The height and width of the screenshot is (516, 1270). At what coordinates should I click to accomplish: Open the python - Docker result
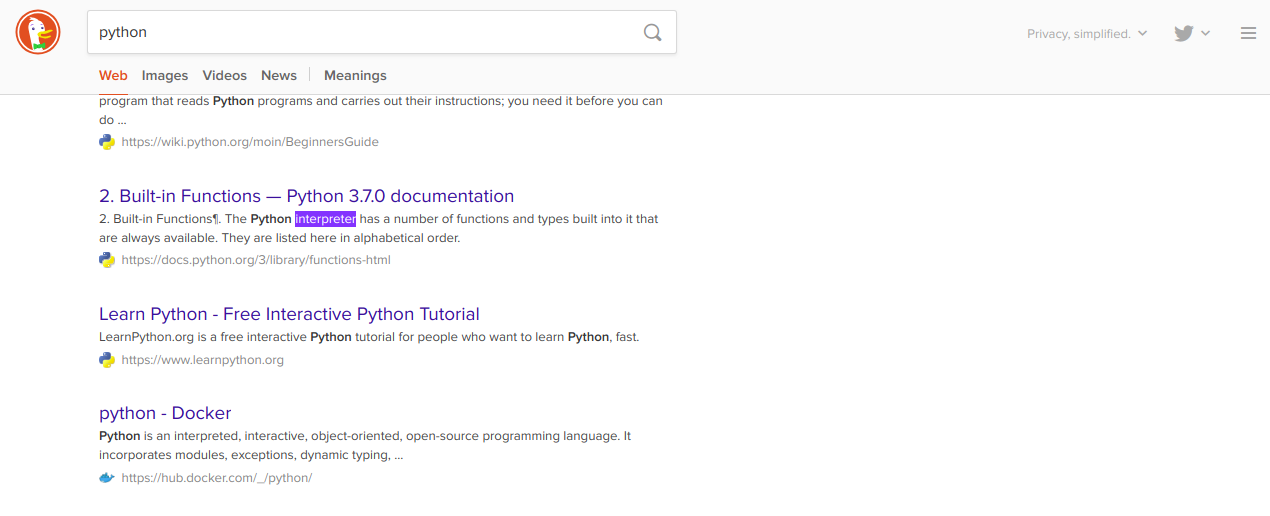click(165, 413)
